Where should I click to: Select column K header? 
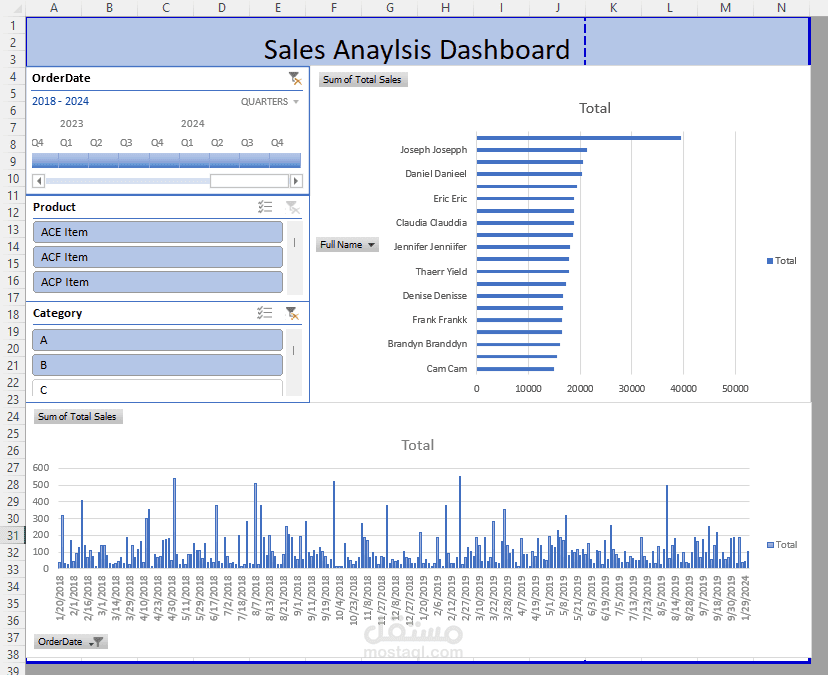[x=613, y=7]
